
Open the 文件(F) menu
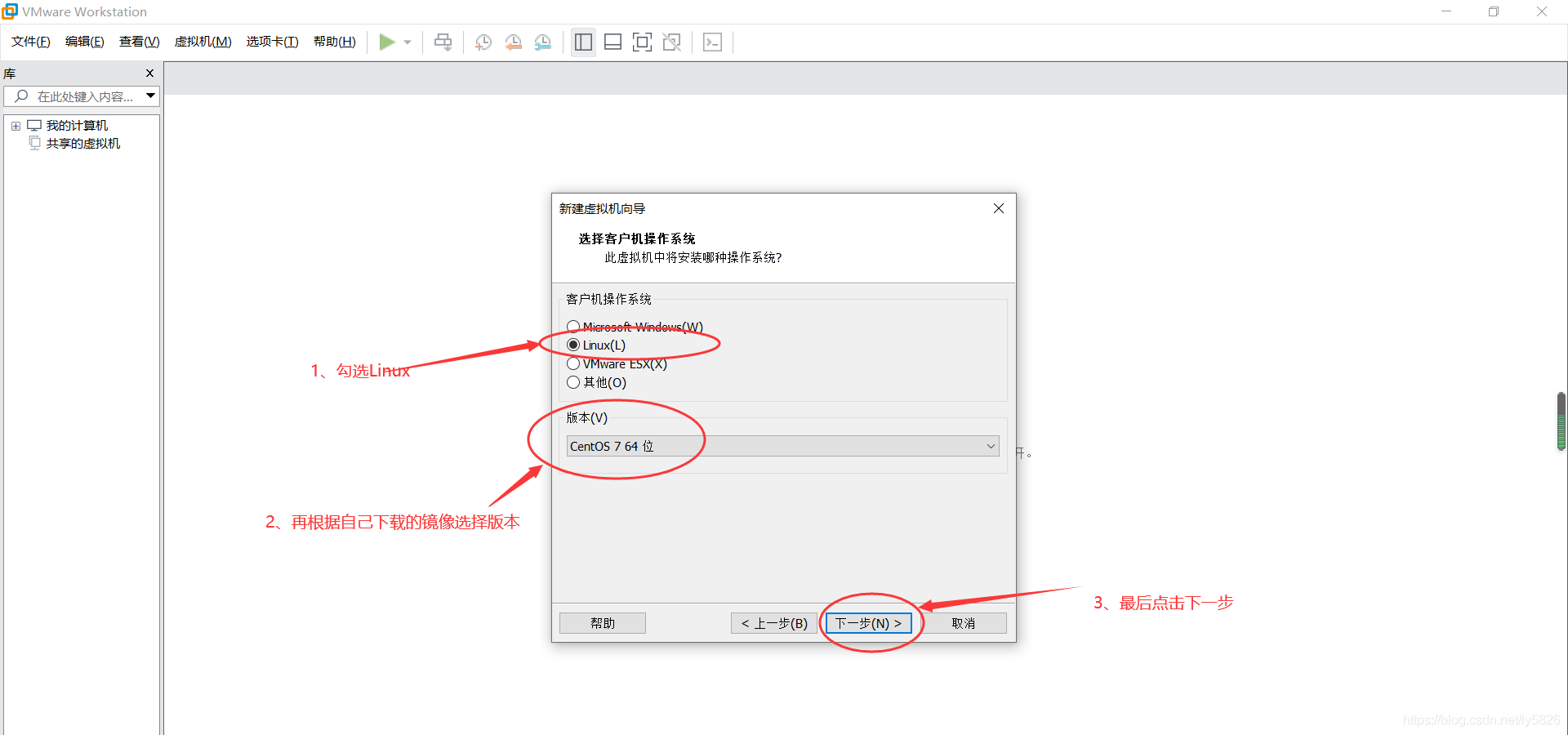(x=31, y=42)
